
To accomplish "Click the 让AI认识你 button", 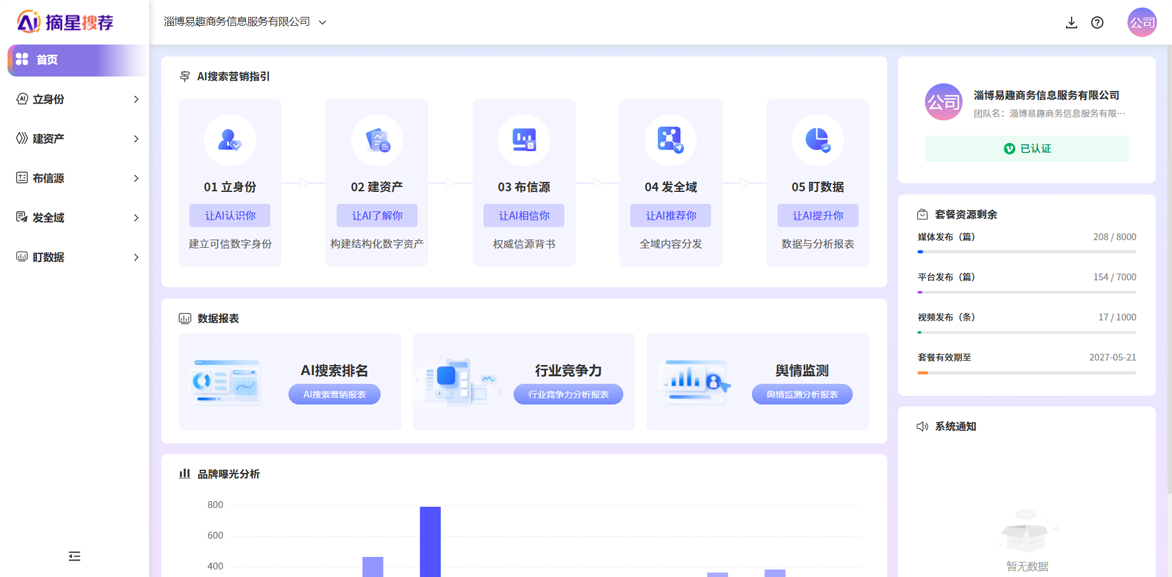I will click(x=229, y=215).
